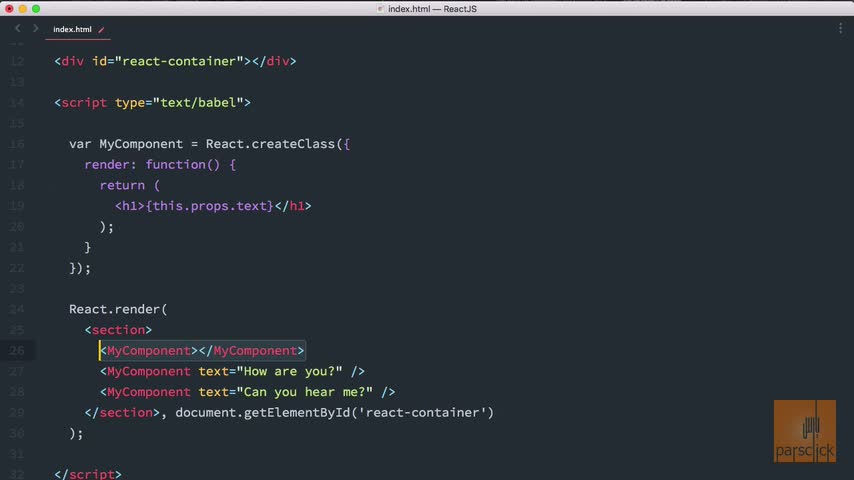Click the forward navigation arrow in tab bar
Image resolution: width=854 pixels, height=480 pixels.
35,28
